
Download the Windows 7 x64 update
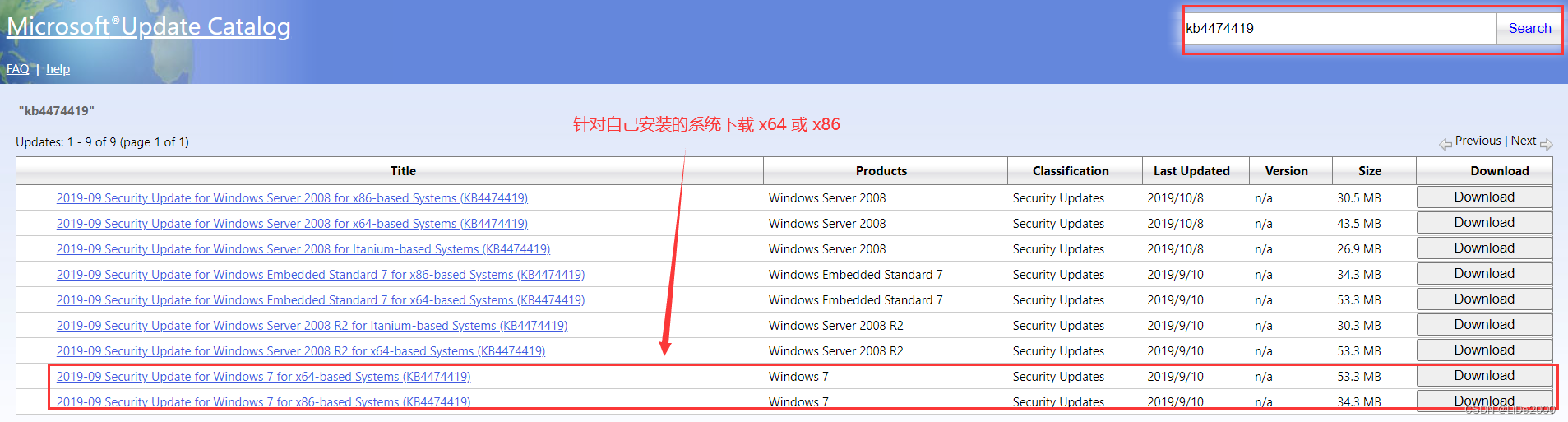1484,376
